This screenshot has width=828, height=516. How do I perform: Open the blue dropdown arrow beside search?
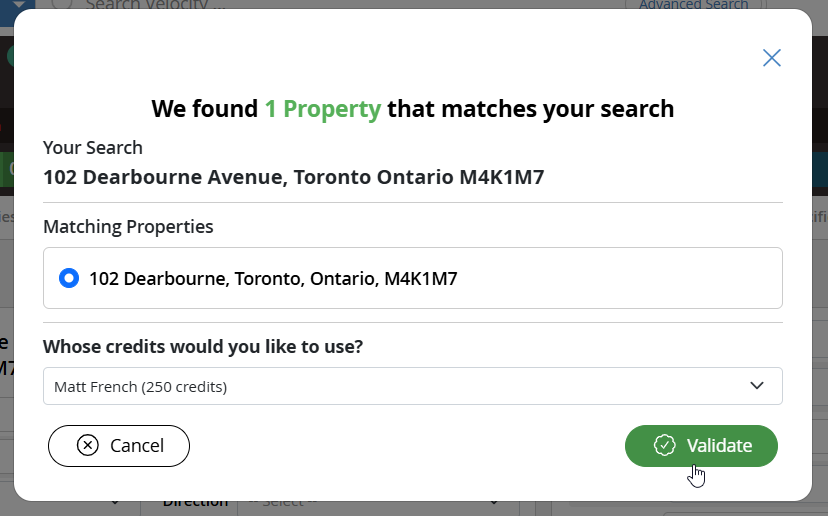point(16,4)
